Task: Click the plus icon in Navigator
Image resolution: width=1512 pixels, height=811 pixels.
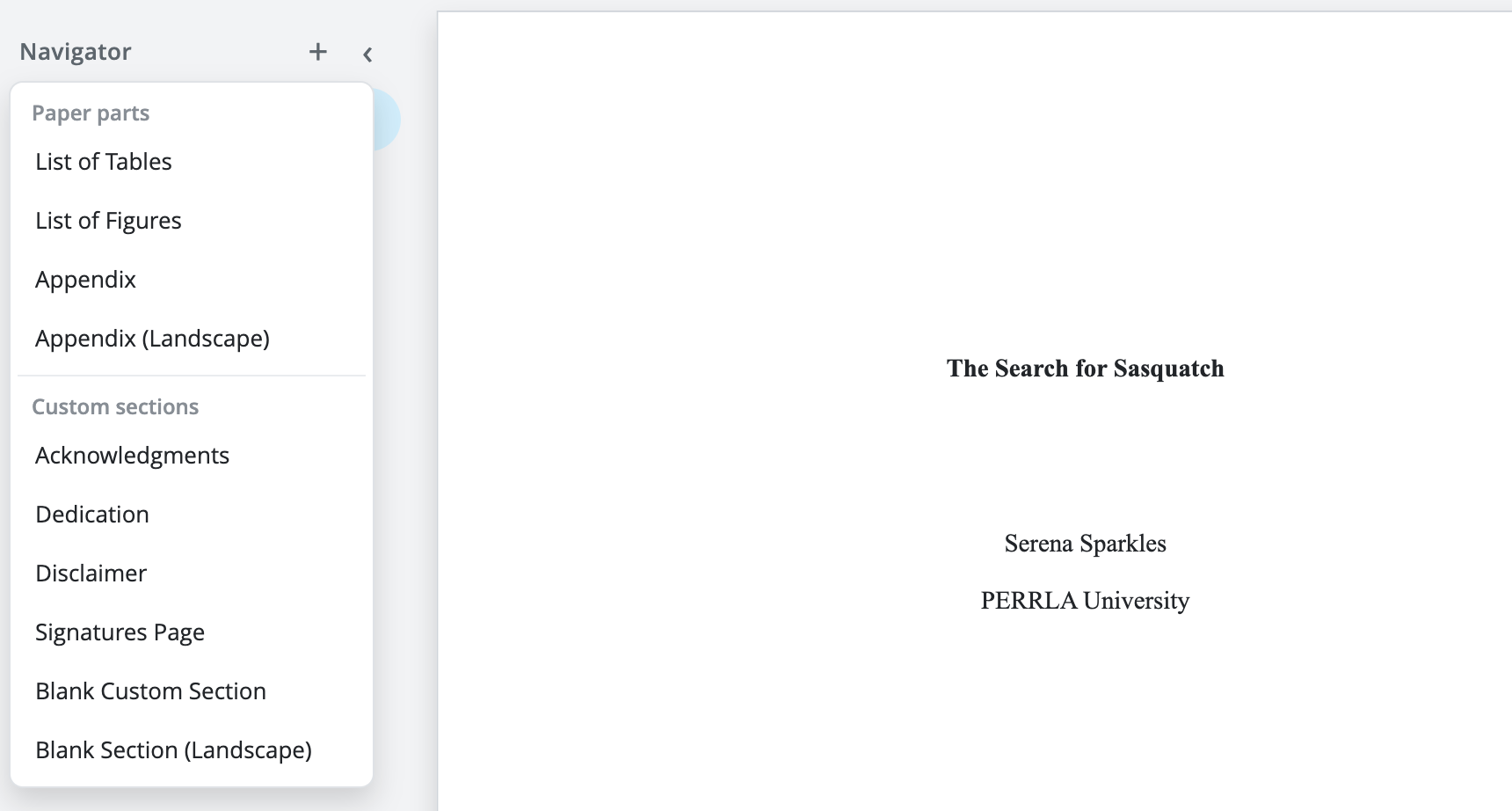Action: tap(318, 52)
